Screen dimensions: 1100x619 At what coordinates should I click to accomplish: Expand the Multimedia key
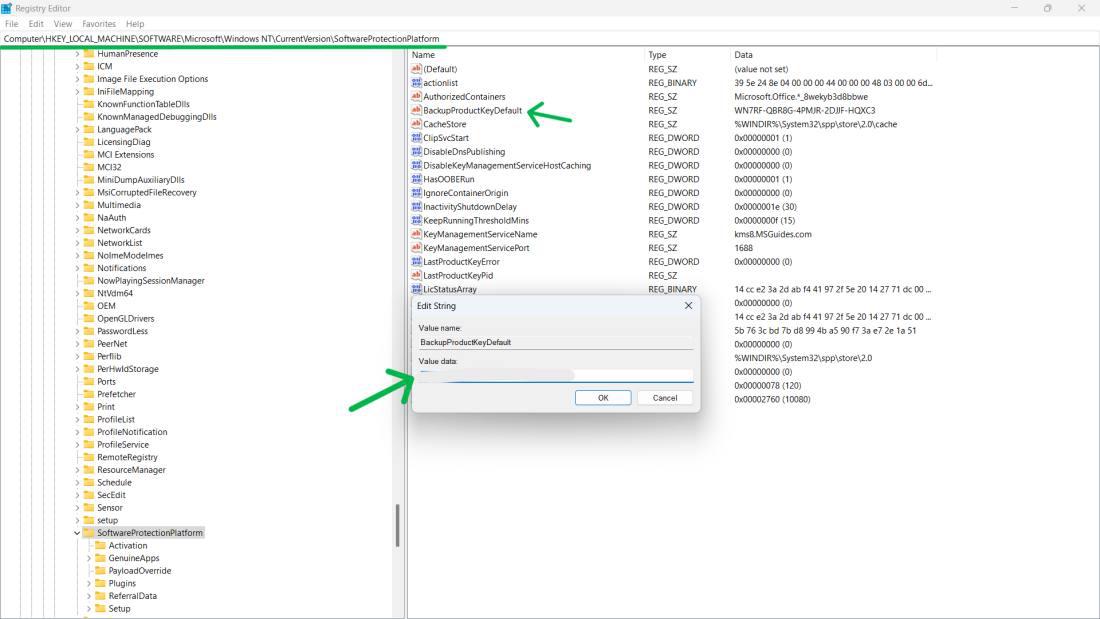point(77,205)
